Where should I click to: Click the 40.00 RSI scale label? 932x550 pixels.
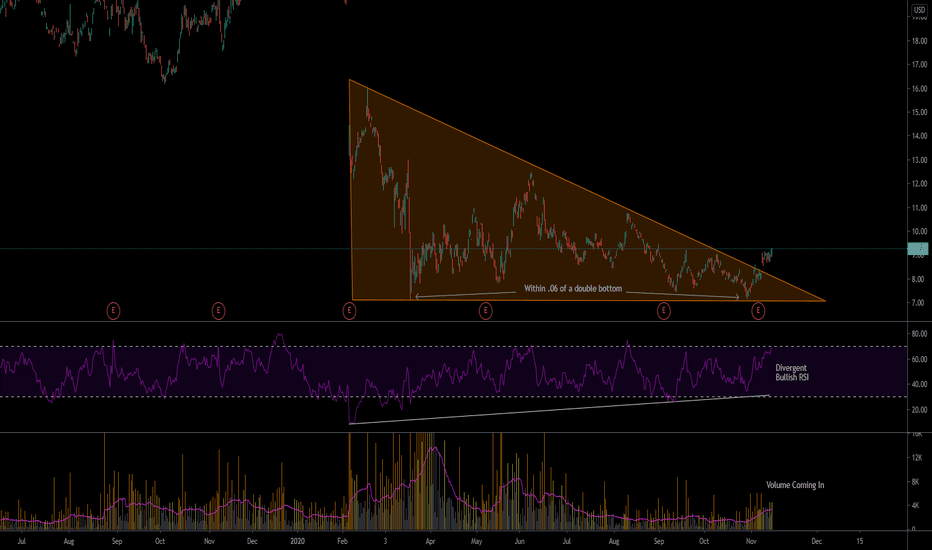pos(920,384)
